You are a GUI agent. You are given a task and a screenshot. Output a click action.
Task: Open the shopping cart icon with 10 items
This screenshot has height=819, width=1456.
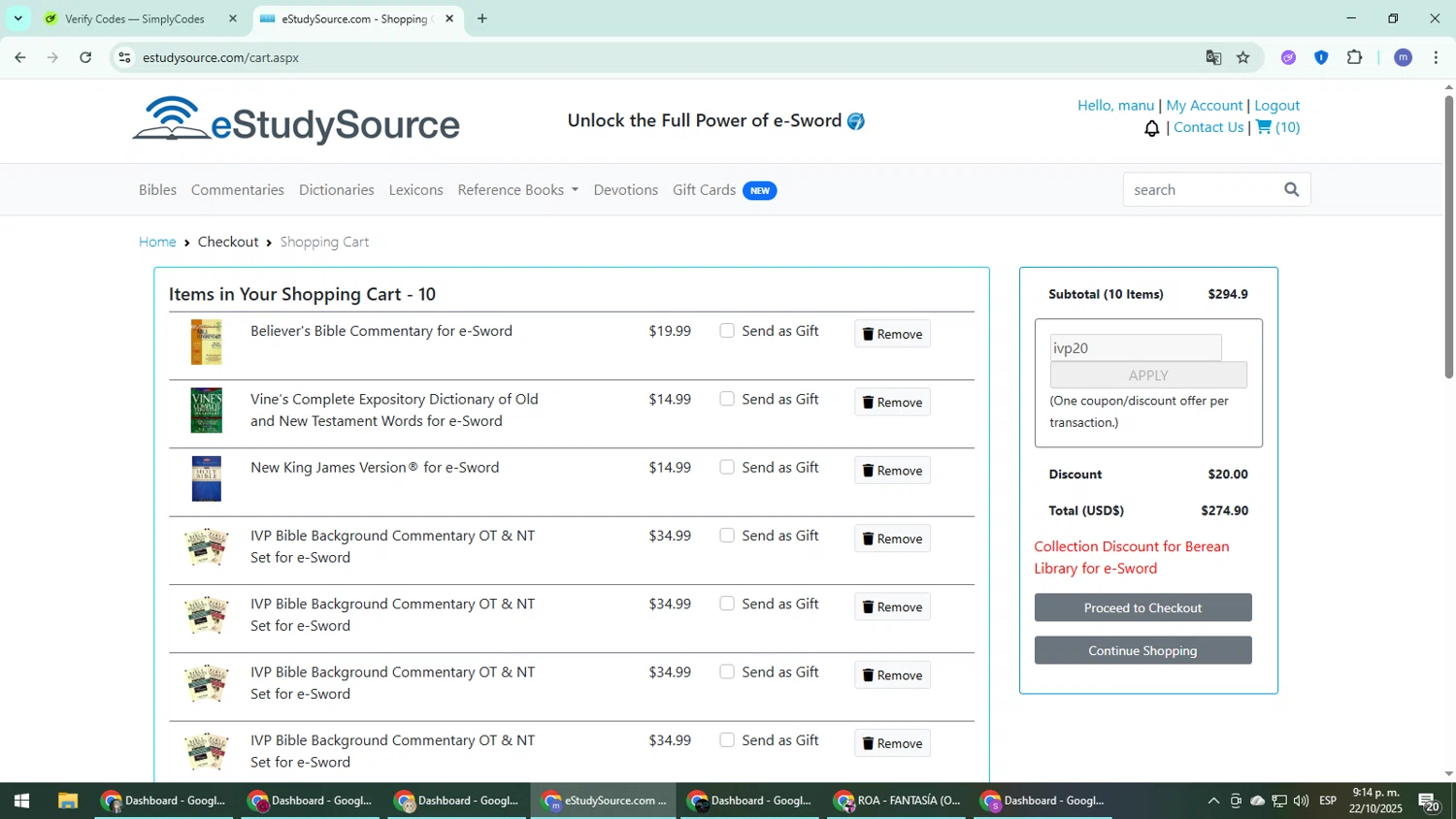coord(1277,127)
